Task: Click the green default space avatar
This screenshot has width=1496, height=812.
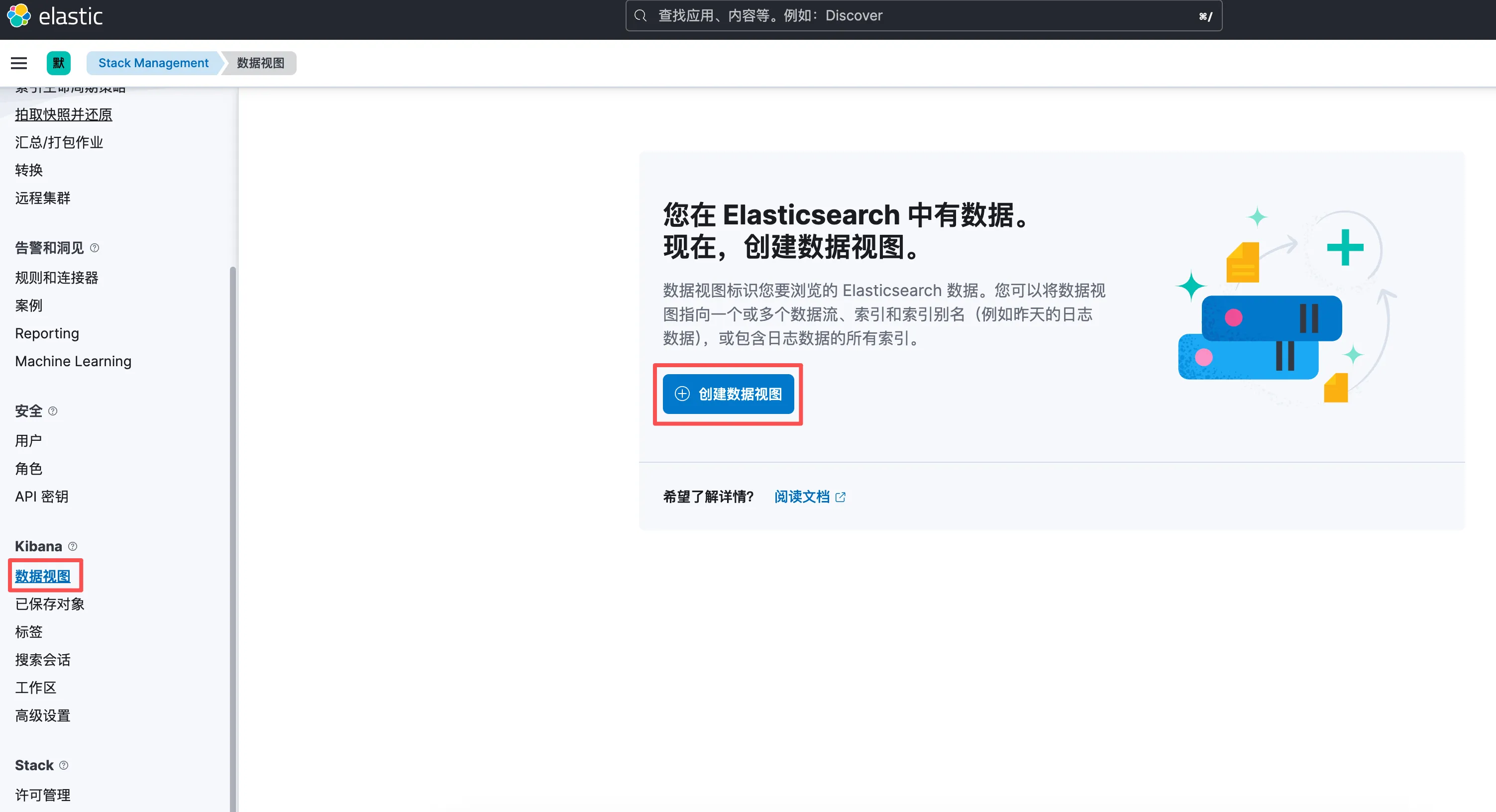Action: (x=59, y=63)
